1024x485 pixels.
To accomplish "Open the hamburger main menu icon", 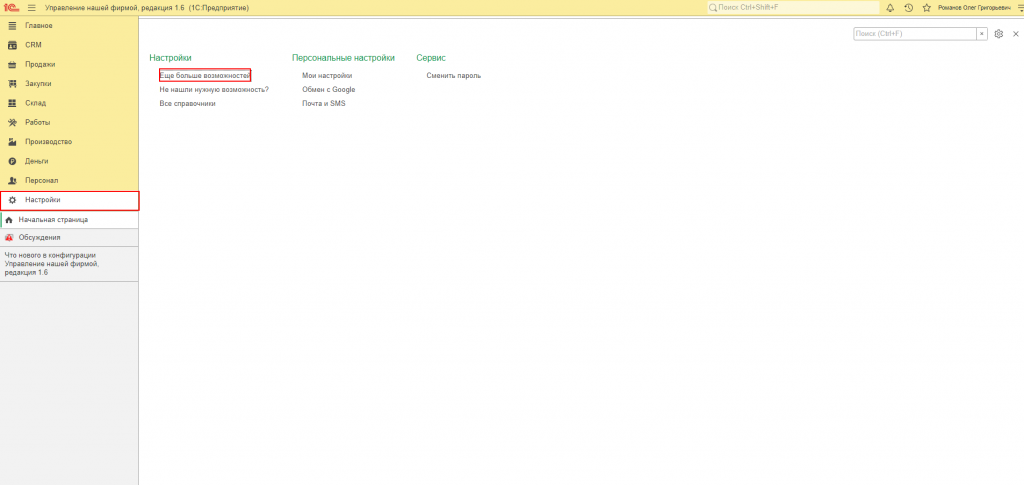I will click(31, 7).
